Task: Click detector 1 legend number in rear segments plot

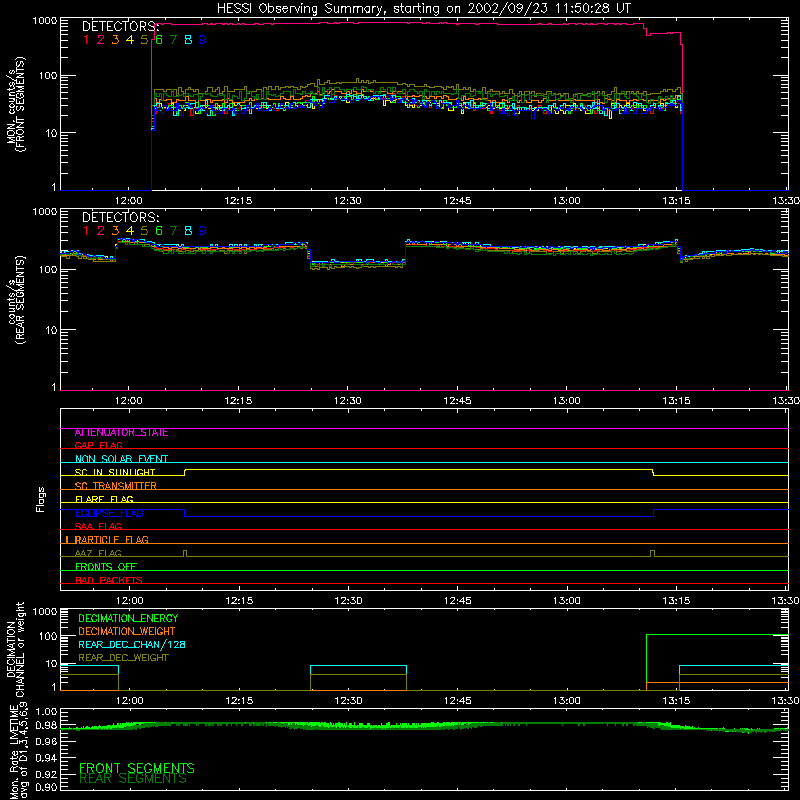Action: click(86, 231)
